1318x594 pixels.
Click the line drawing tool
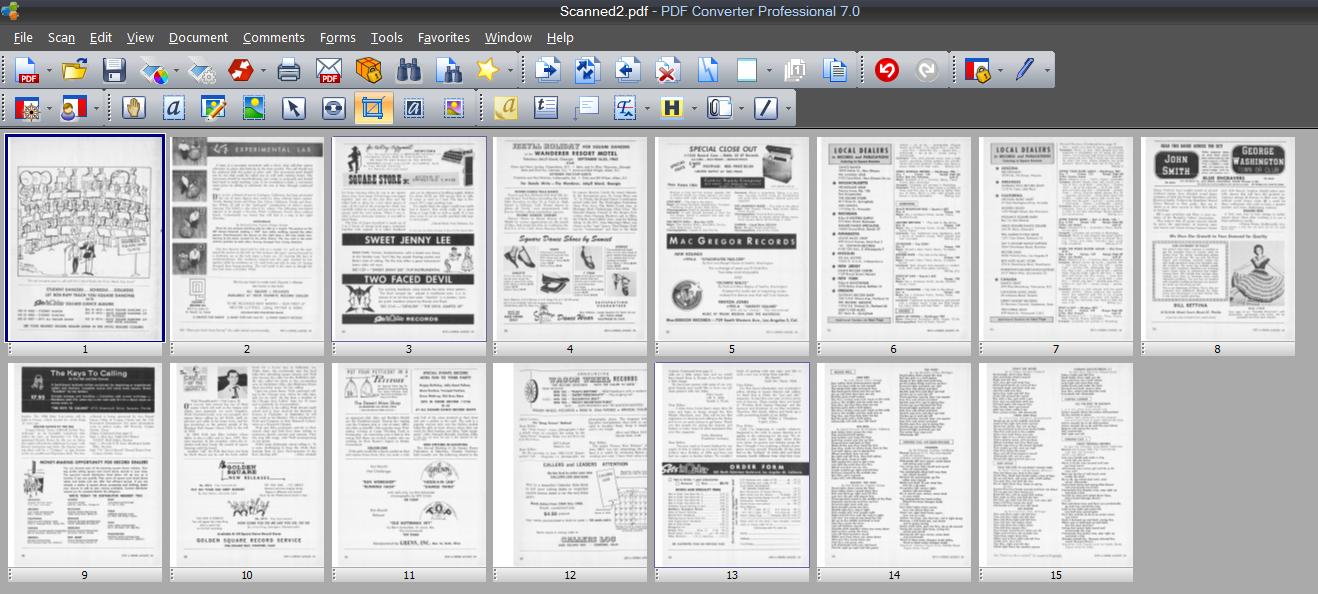tap(766, 107)
